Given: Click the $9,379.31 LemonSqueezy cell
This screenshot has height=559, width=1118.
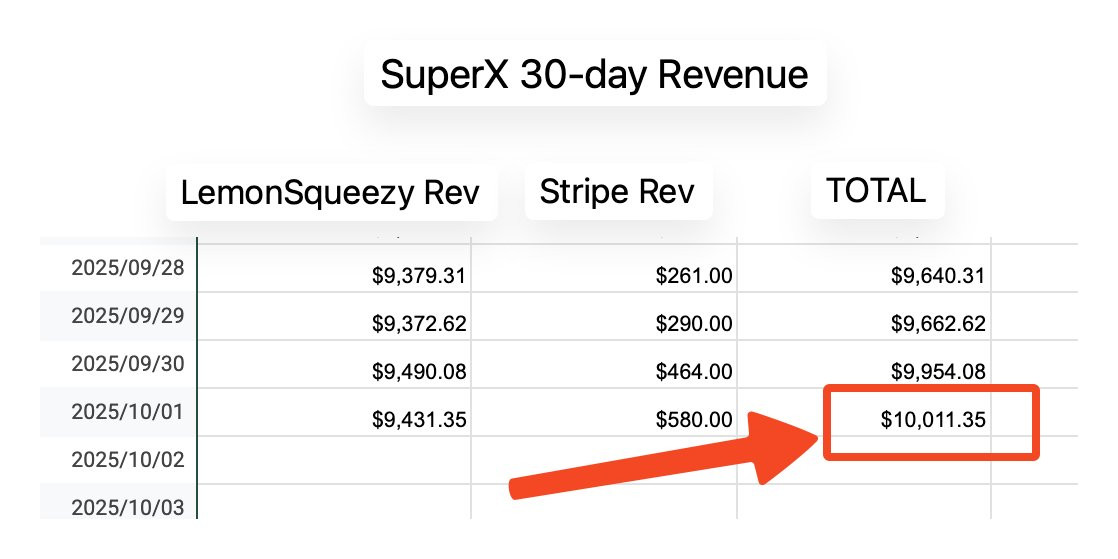Looking at the screenshot, I should click(x=419, y=276).
